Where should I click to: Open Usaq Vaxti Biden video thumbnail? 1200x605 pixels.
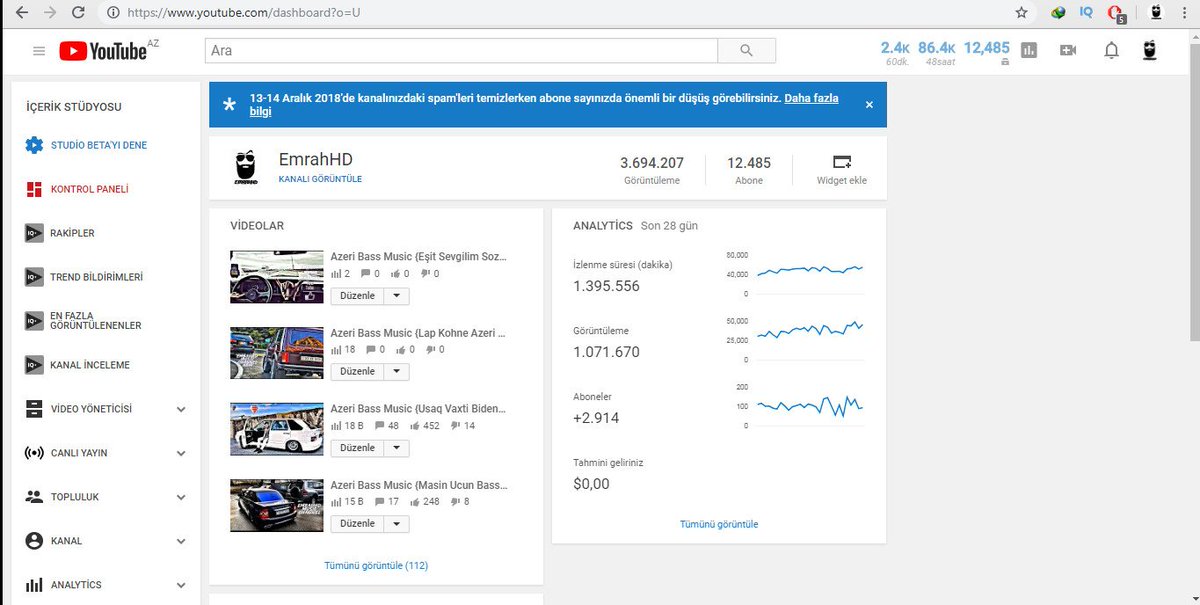coord(276,428)
